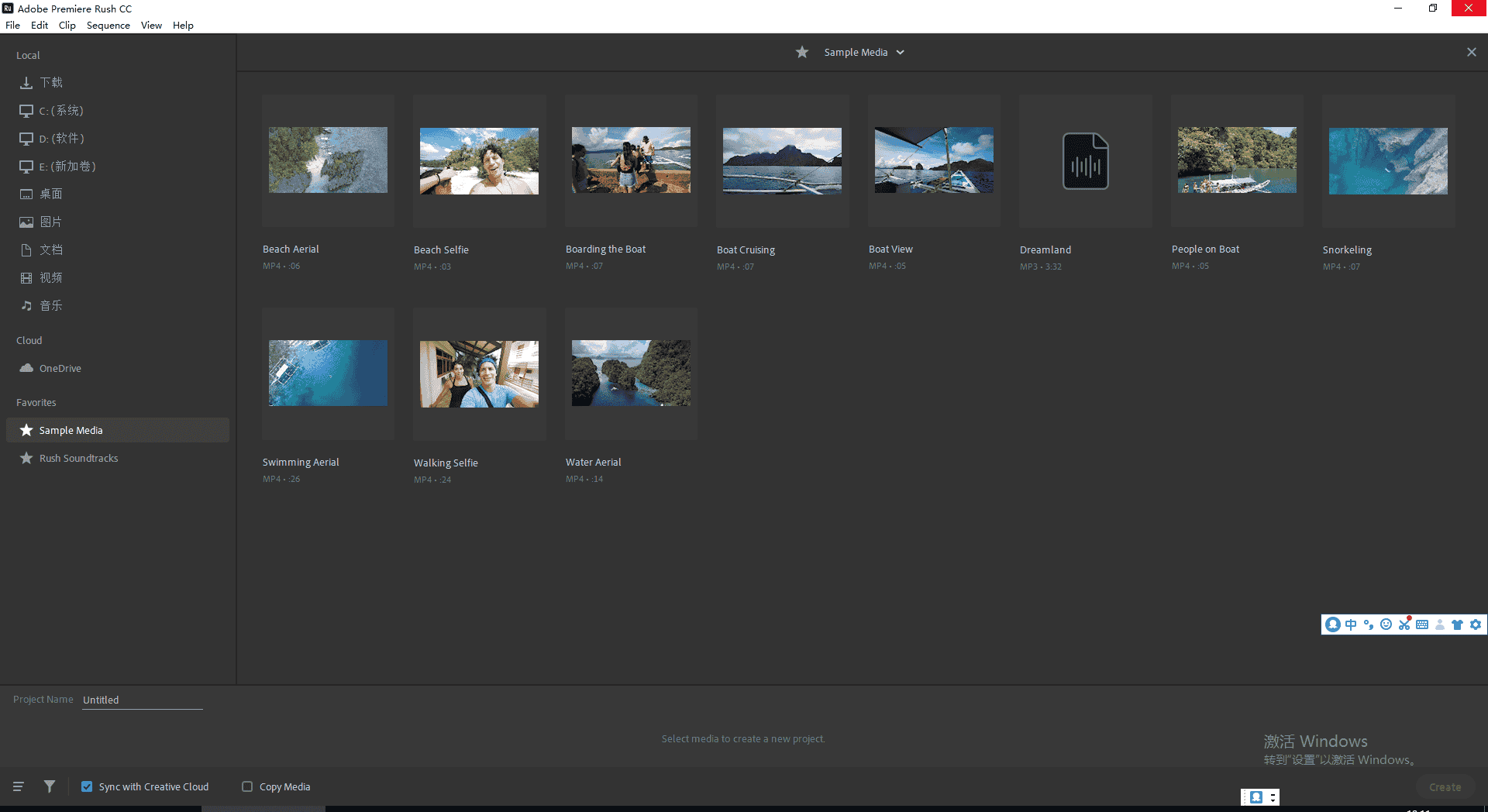The image size is (1488, 812).
Task: Open OneDrive cloud storage
Action: click(60, 368)
